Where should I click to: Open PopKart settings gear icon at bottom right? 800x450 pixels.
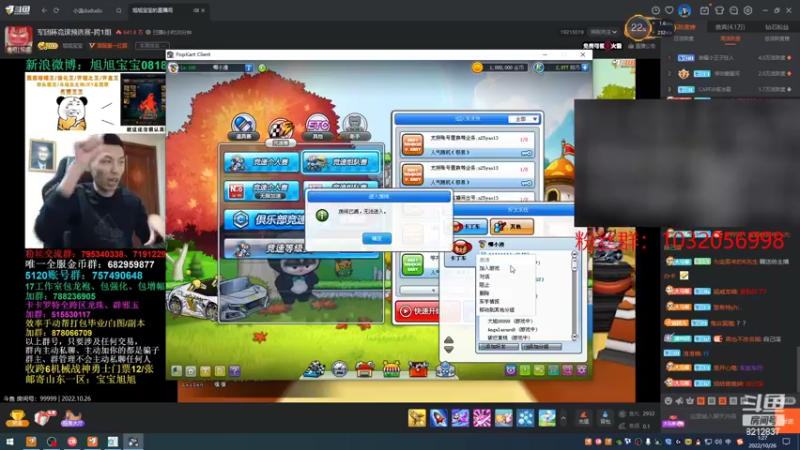click(x=582, y=370)
